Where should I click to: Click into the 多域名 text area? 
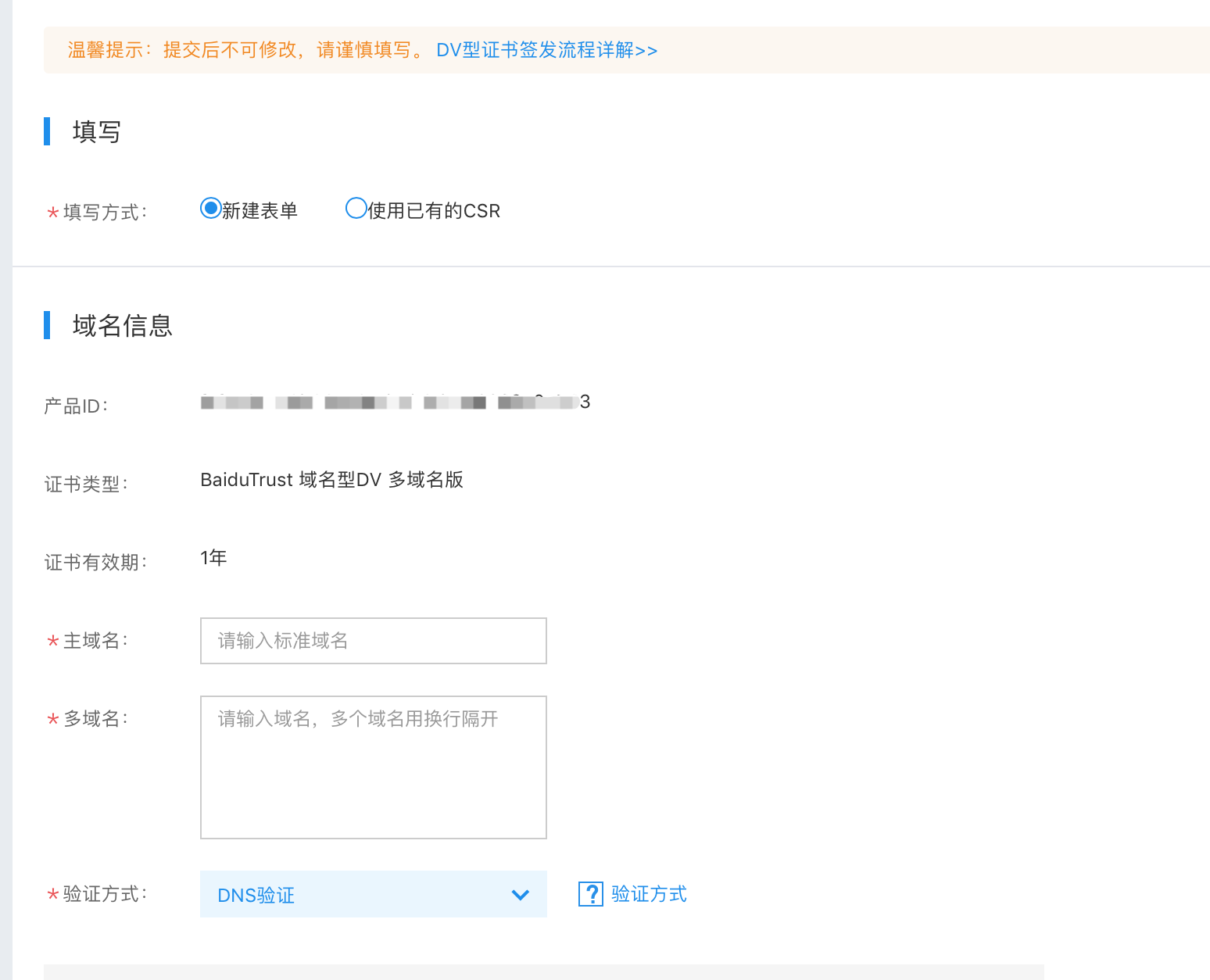point(373,767)
